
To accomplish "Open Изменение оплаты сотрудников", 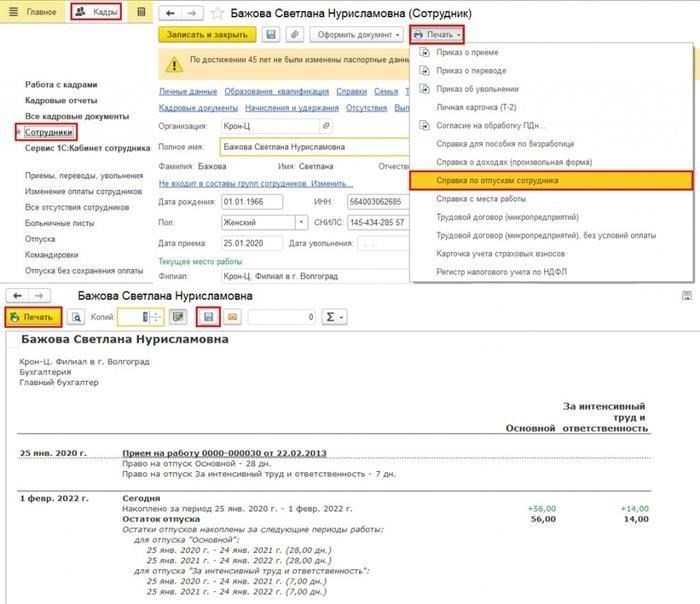I will (83, 192).
